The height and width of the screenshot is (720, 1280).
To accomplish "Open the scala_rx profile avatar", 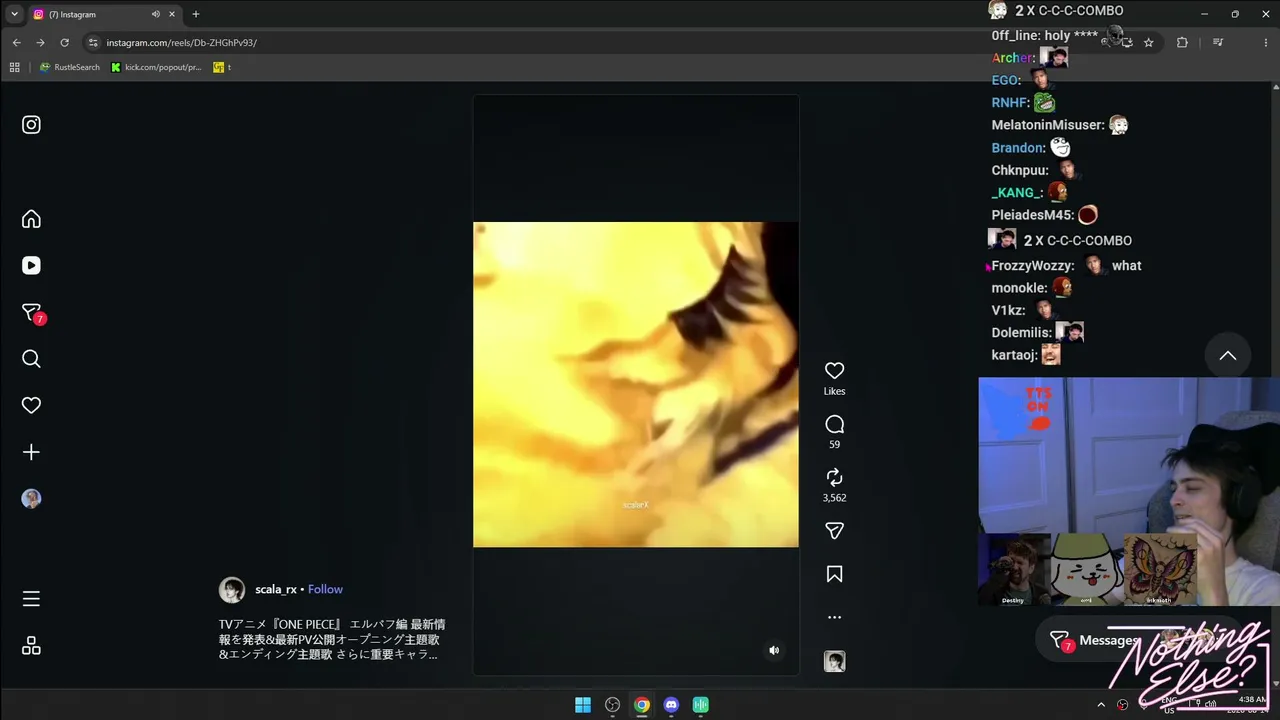I will point(232,590).
